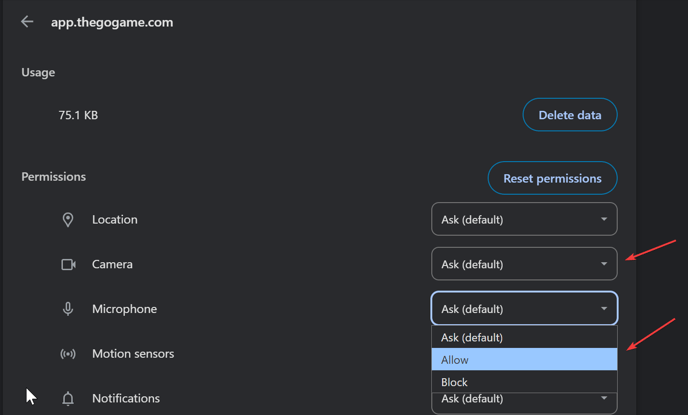Collapse the open Microphone permission dropdown
Viewport: 688px width, 415px height.
point(524,309)
